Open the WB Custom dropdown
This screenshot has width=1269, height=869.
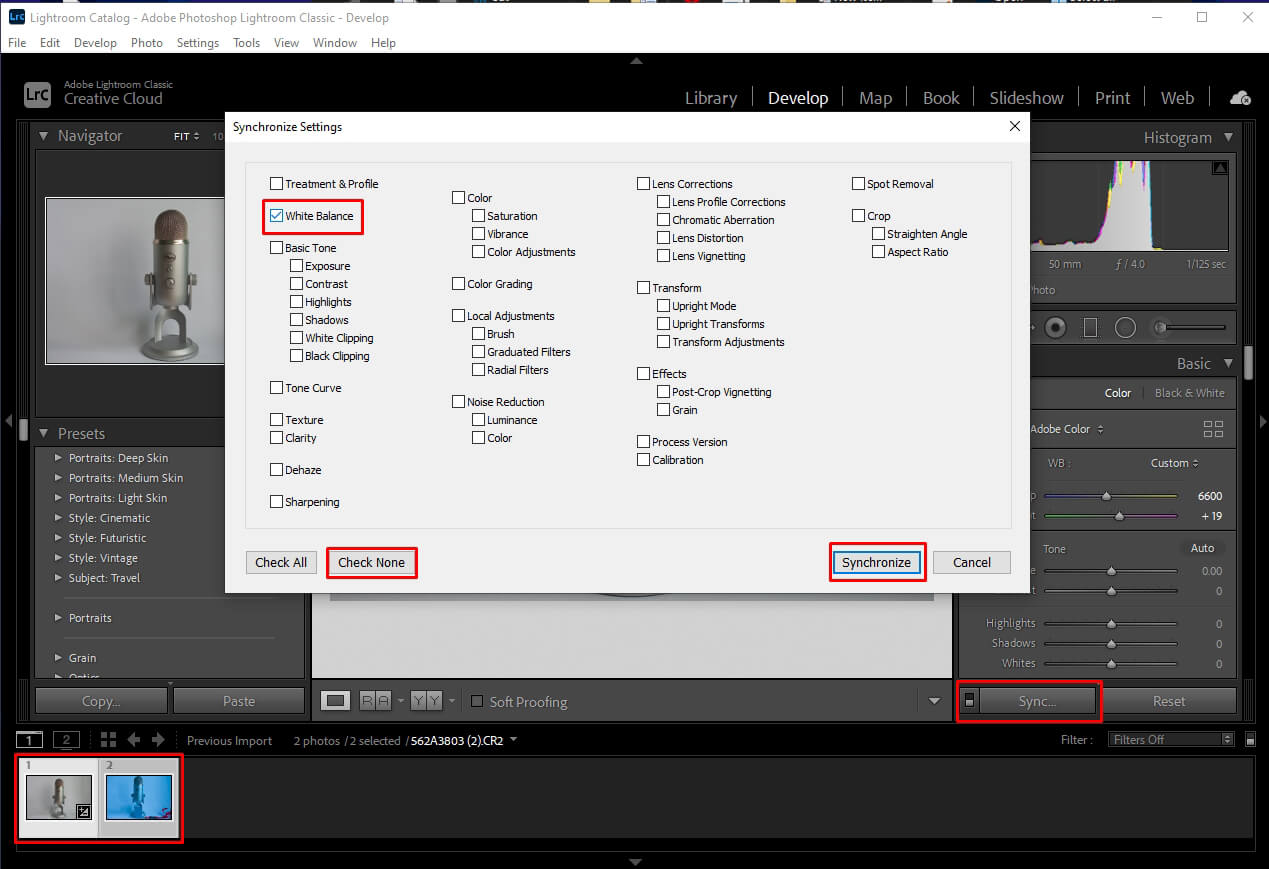[1174, 463]
